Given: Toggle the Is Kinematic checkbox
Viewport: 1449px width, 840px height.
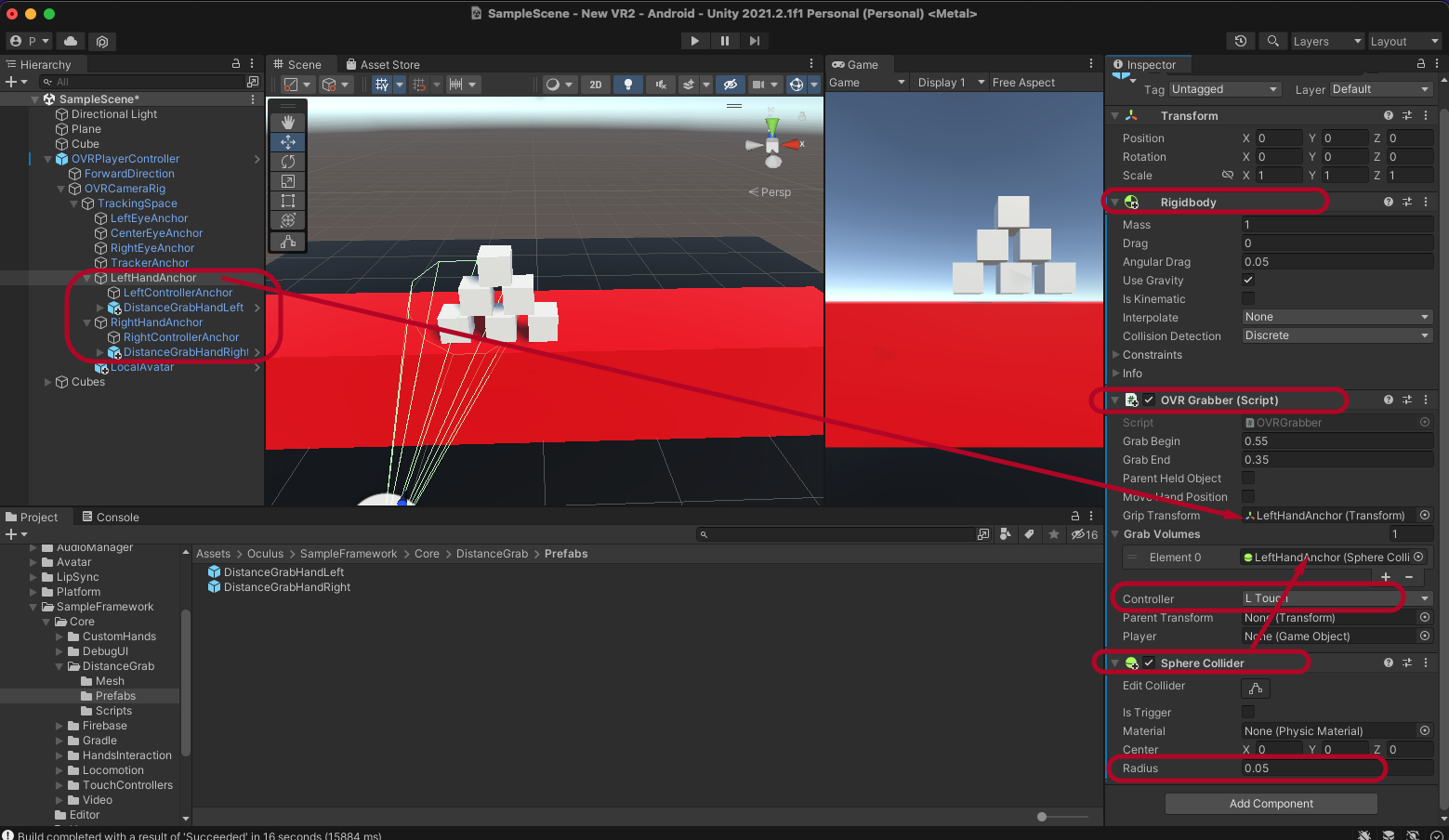Looking at the screenshot, I should [1248, 298].
